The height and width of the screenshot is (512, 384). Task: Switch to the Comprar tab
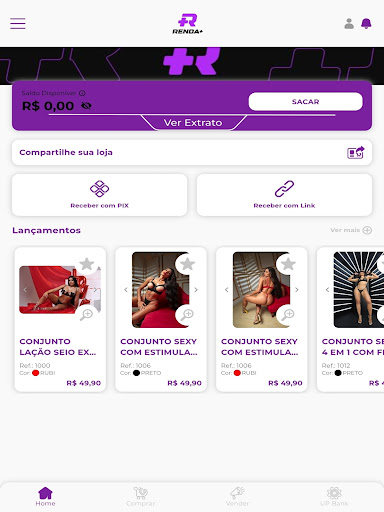coord(141,496)
